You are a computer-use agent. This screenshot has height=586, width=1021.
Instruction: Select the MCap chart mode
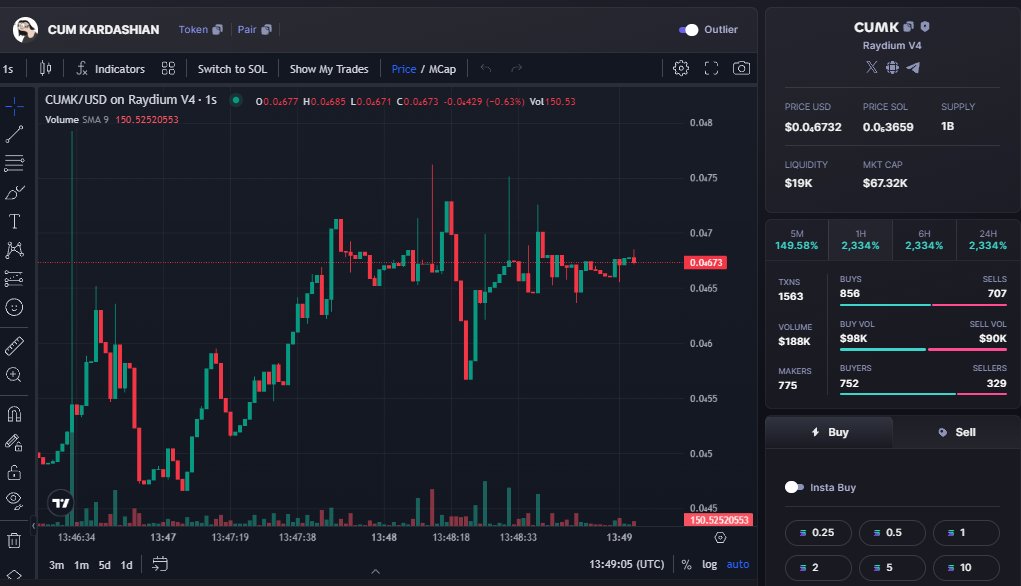tap(442, 69)
